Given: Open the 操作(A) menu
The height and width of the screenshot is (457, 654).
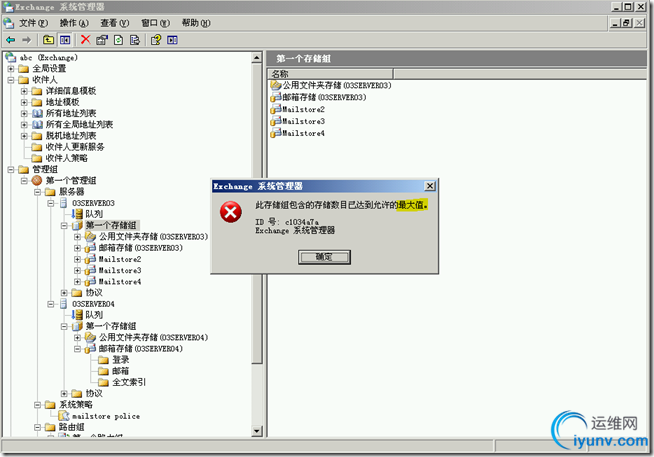Looking at the screenshot, I should pos(74,23).
